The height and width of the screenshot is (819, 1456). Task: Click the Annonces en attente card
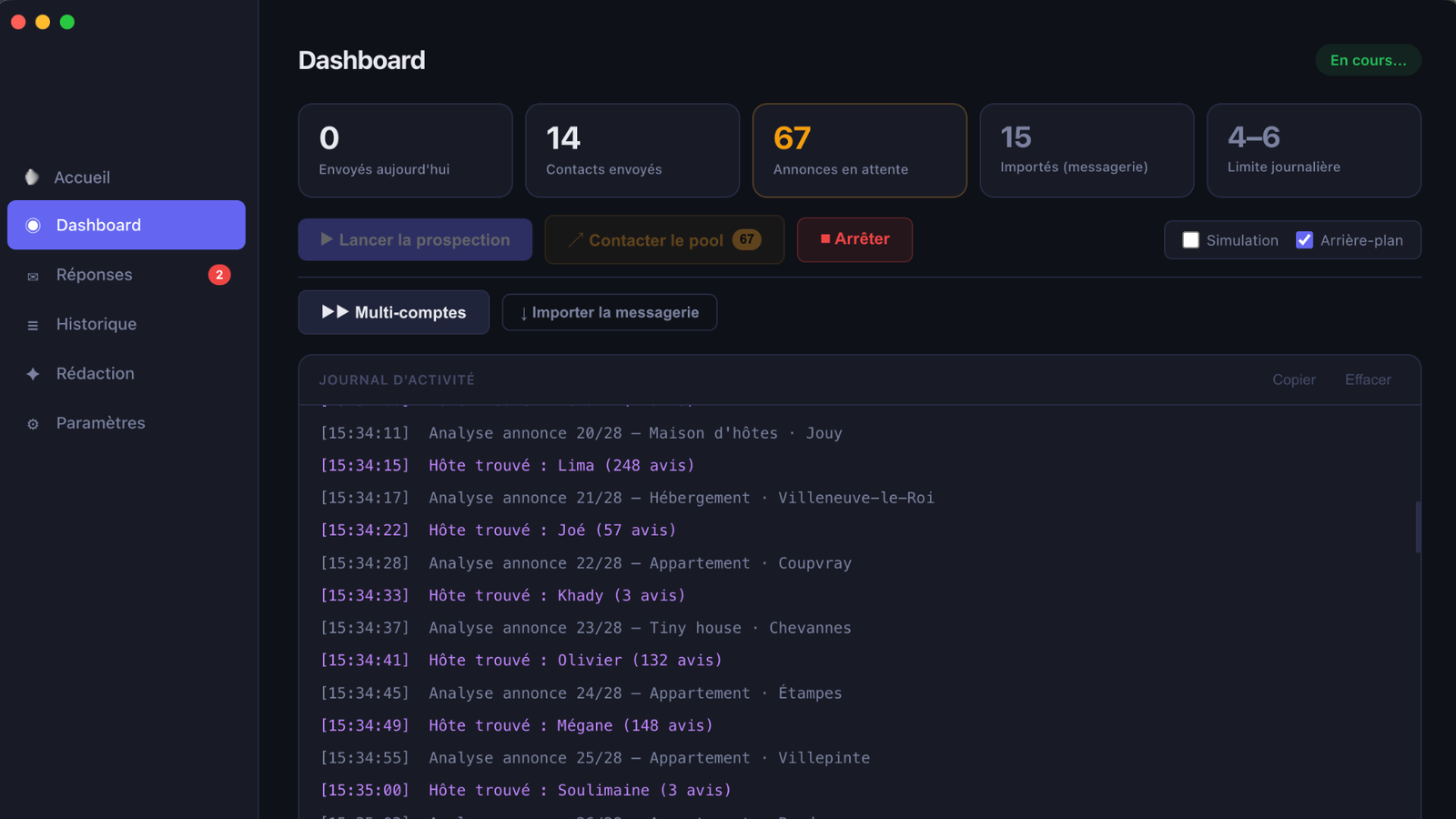pyautogui.click(x=860, y=150)
